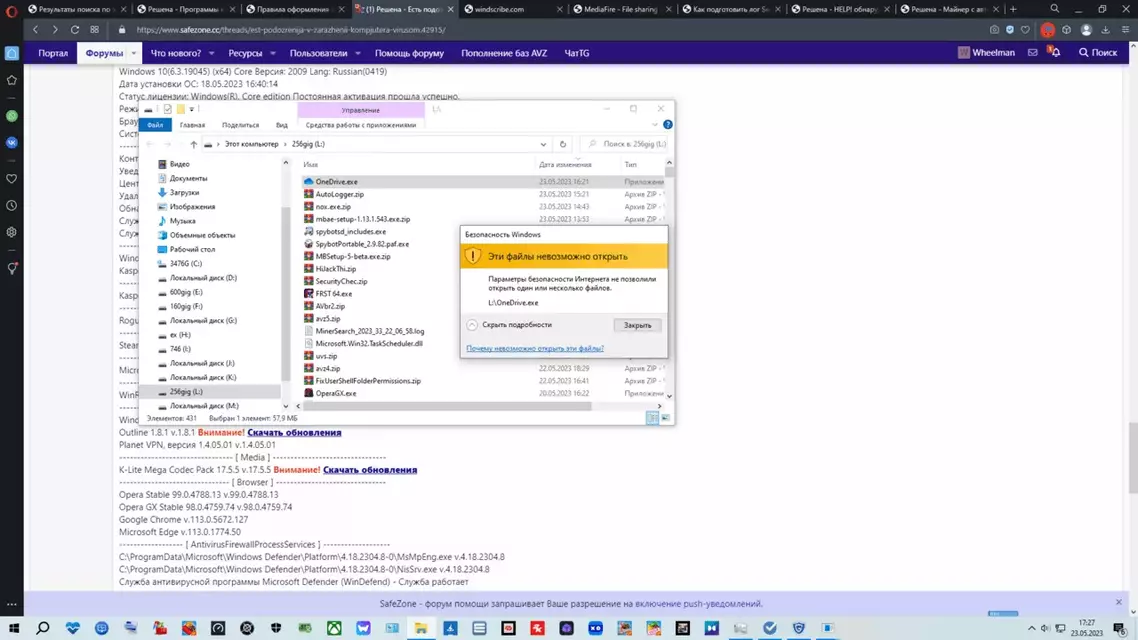This screenshot has width=1138, height=640.
Task: Switch to Explorer's Главная ribbon tab
Action: point(192,125)
